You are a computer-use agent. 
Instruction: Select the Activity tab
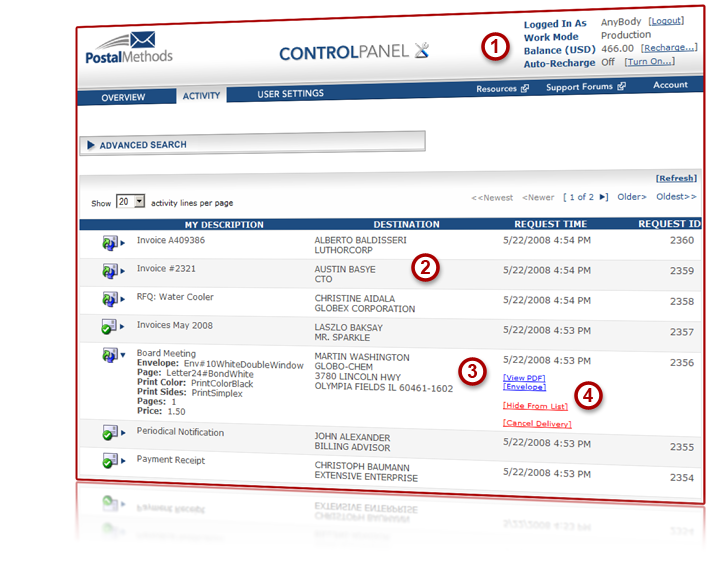click(x=201, y=96)
